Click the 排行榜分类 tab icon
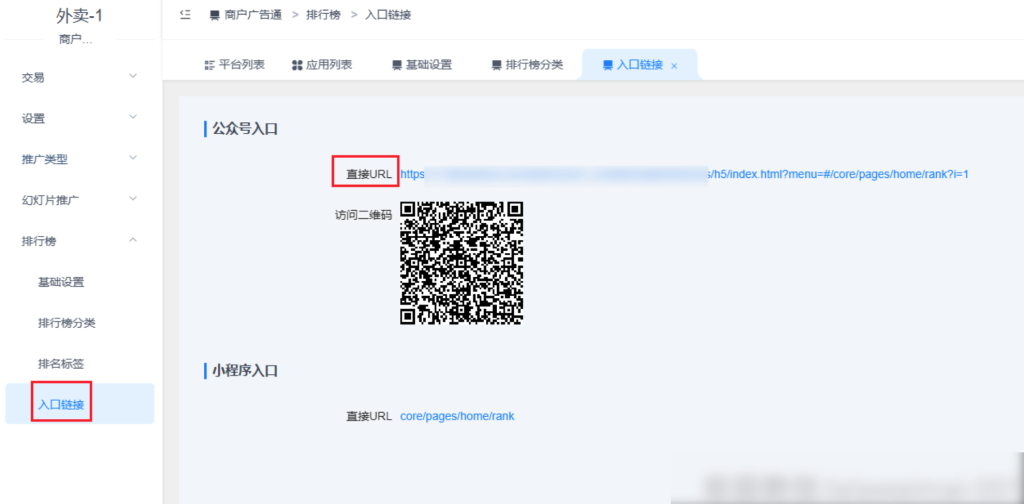Viewport: 1024px width, 504px height. point(497,65)
